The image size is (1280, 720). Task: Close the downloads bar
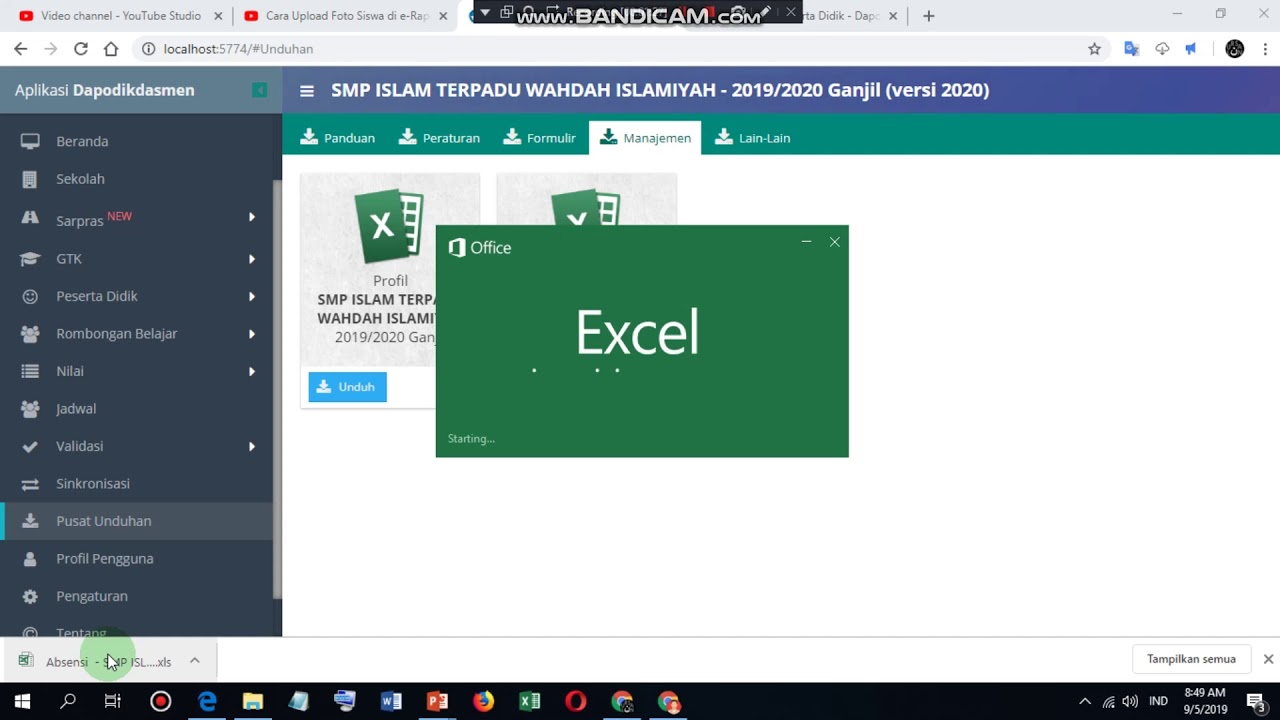tap(1268, 659)
